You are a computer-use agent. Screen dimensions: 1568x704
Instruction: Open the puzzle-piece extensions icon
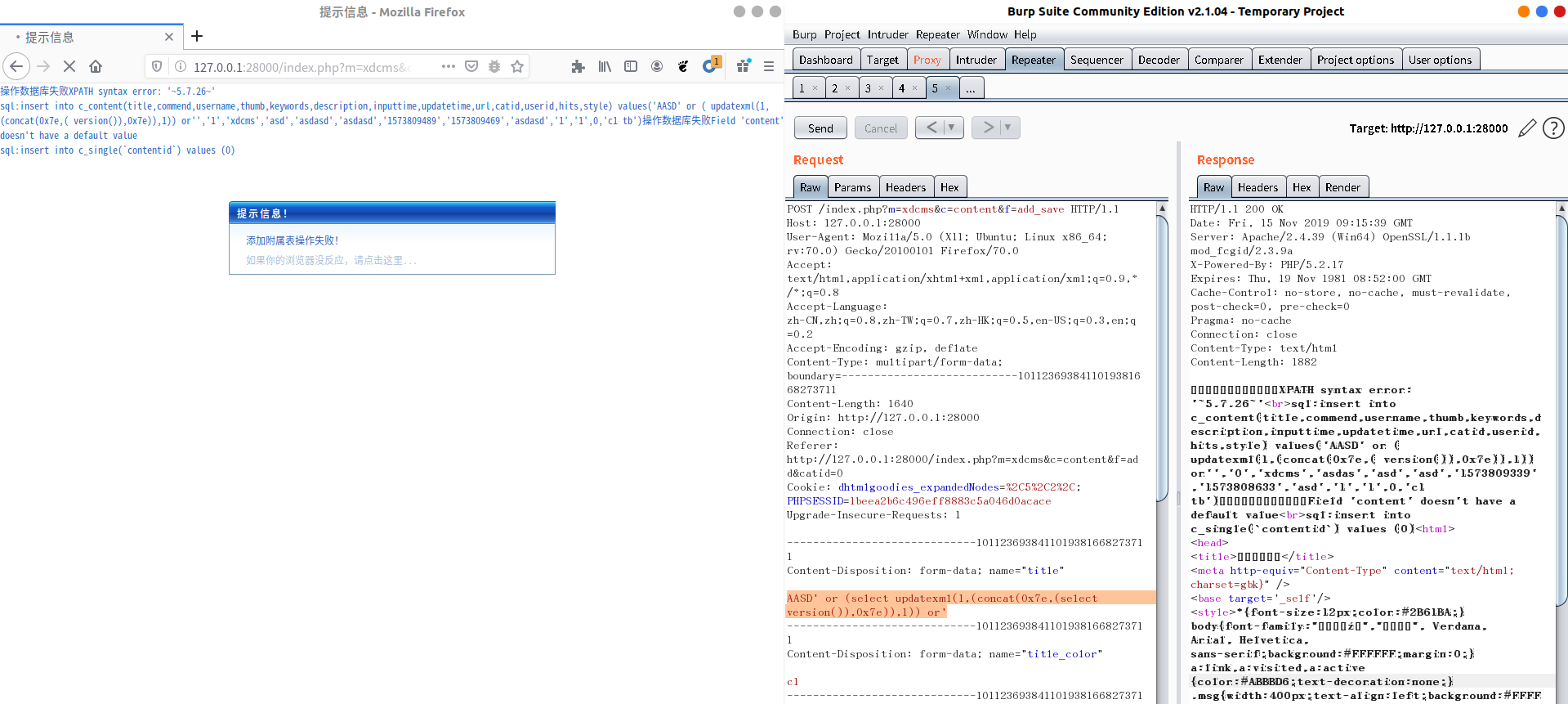pos(578,66)
